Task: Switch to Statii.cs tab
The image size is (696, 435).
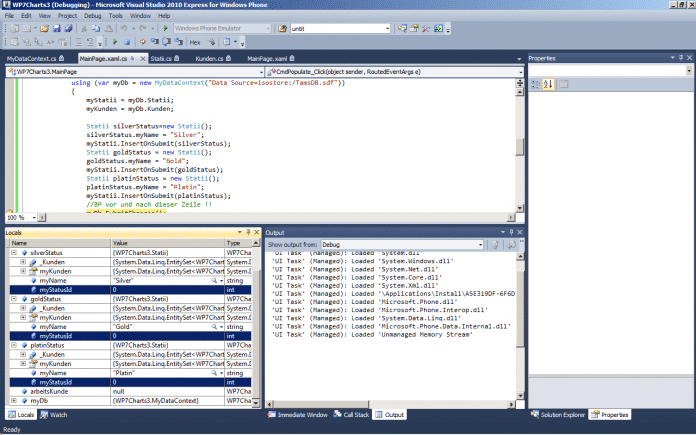Action: 165,59
